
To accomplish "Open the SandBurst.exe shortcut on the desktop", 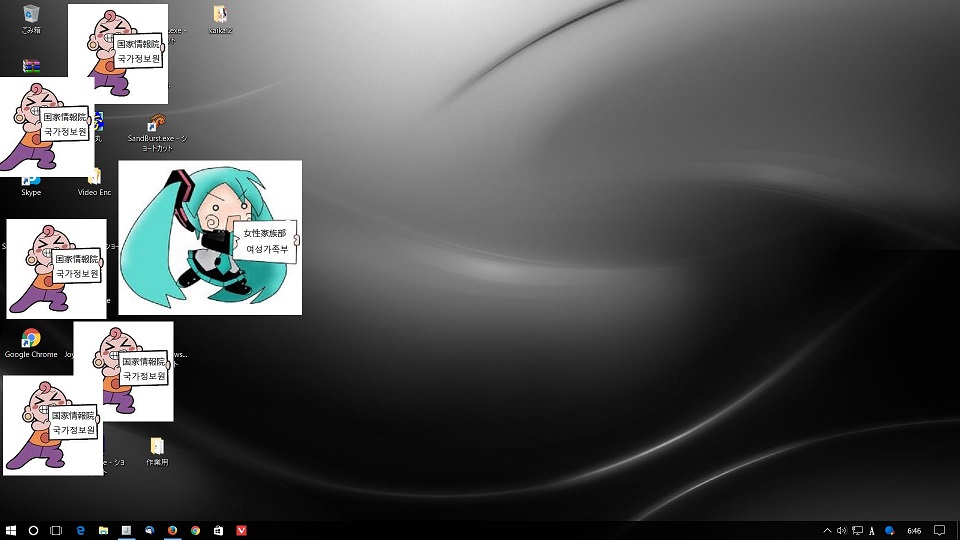I will [156, 124].
